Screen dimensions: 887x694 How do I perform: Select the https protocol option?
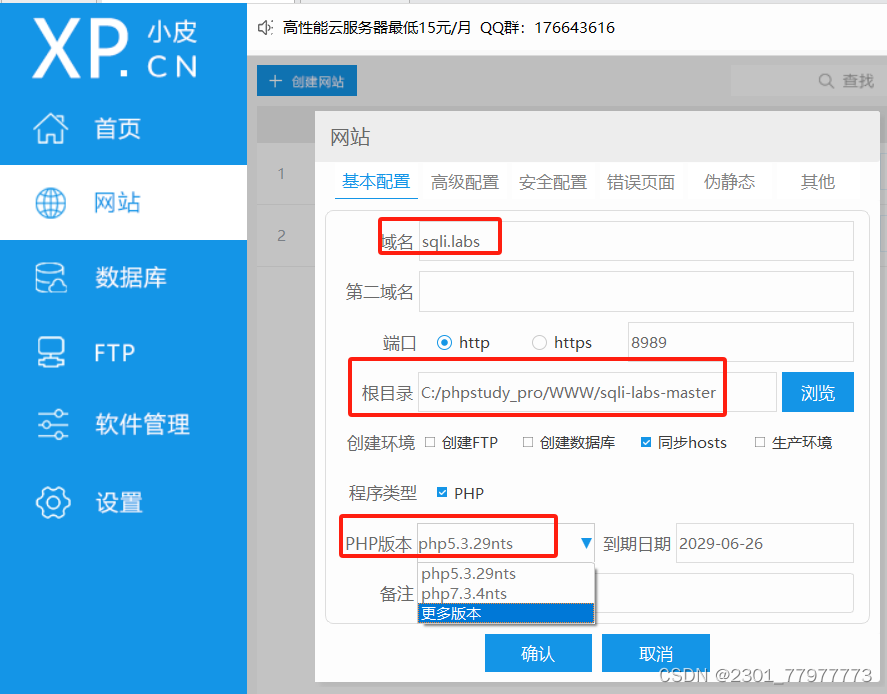point(539,341)
